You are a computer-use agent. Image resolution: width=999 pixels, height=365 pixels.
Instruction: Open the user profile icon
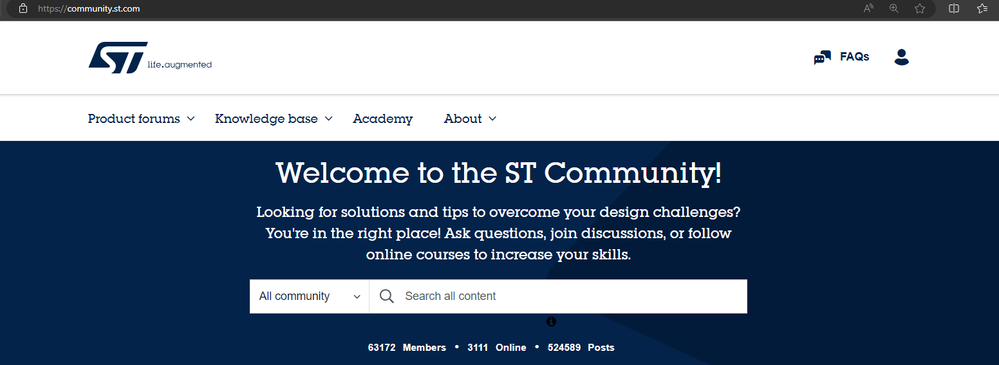pos(901,57)
